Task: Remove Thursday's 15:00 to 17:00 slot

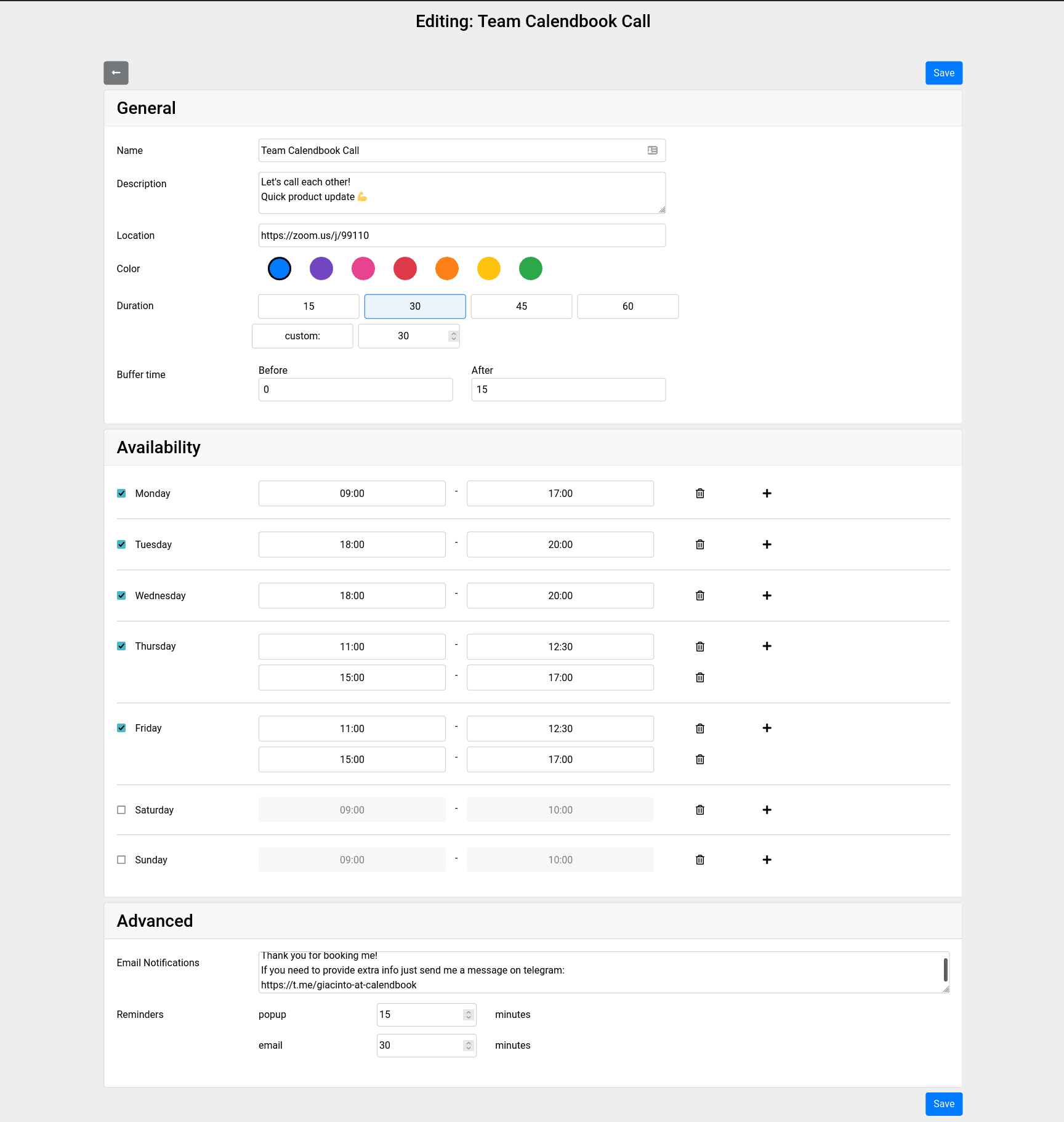Action: tap(699, 677)
